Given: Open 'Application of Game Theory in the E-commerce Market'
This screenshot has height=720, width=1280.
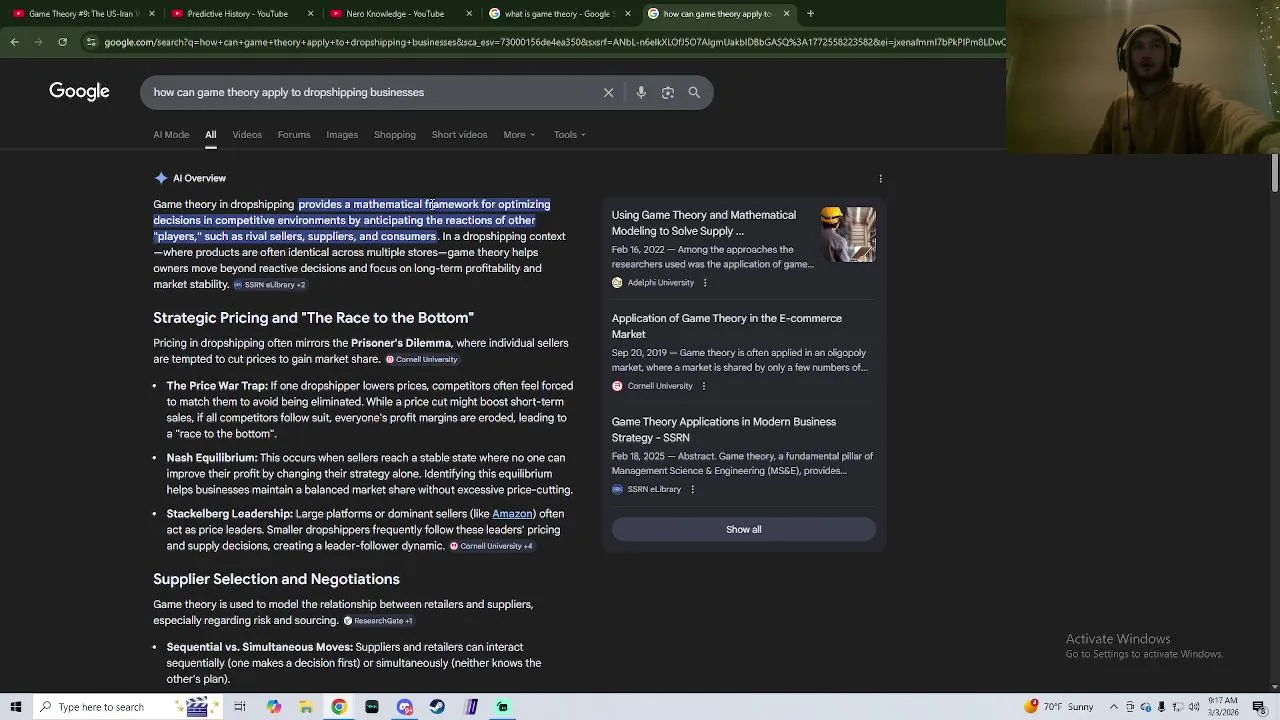Looking at the screenshot, I should coord(727,326).
